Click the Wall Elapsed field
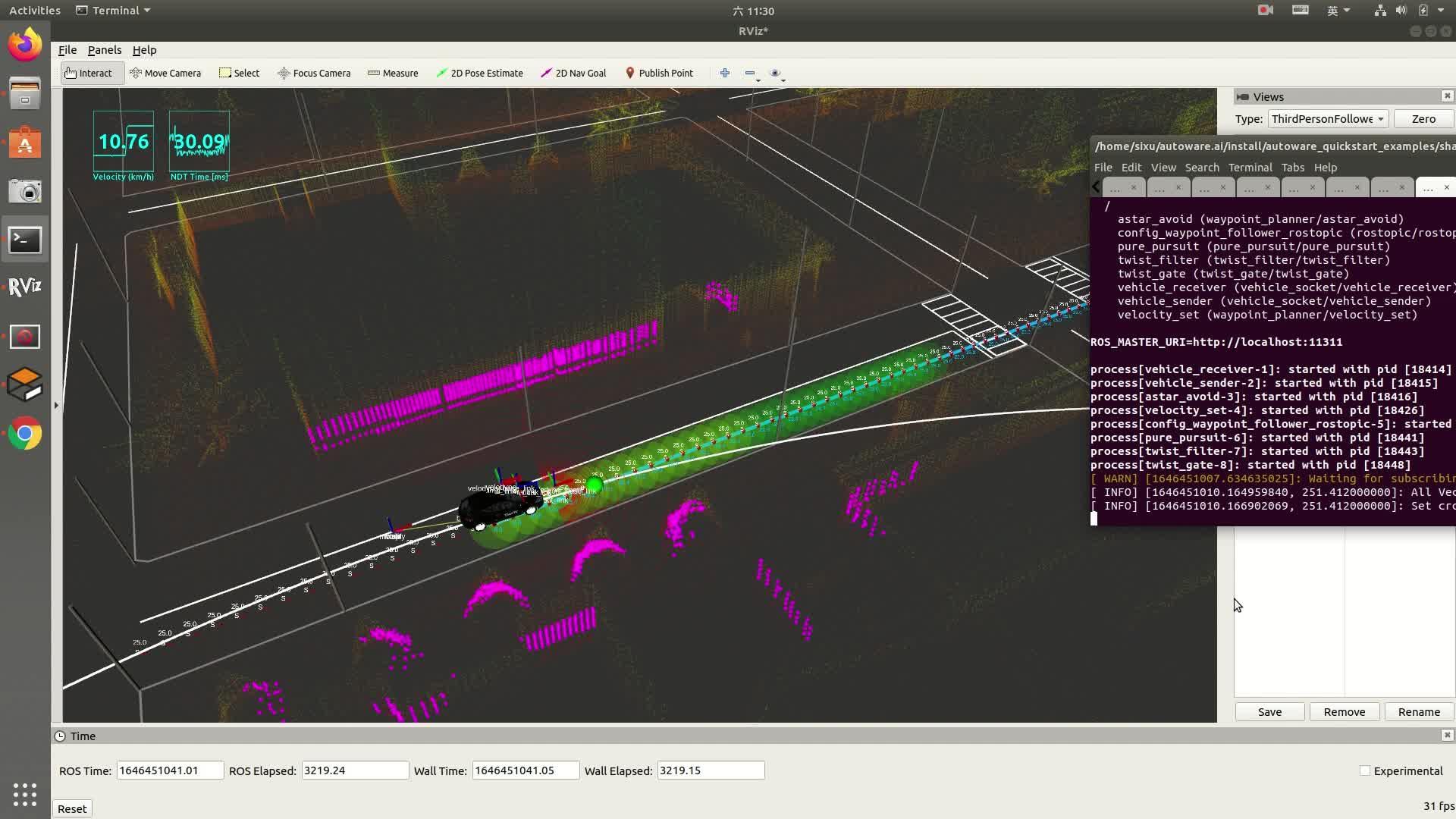Image resolution: width=1456 pixels, height=819 pixels. (x=711, y=770)
